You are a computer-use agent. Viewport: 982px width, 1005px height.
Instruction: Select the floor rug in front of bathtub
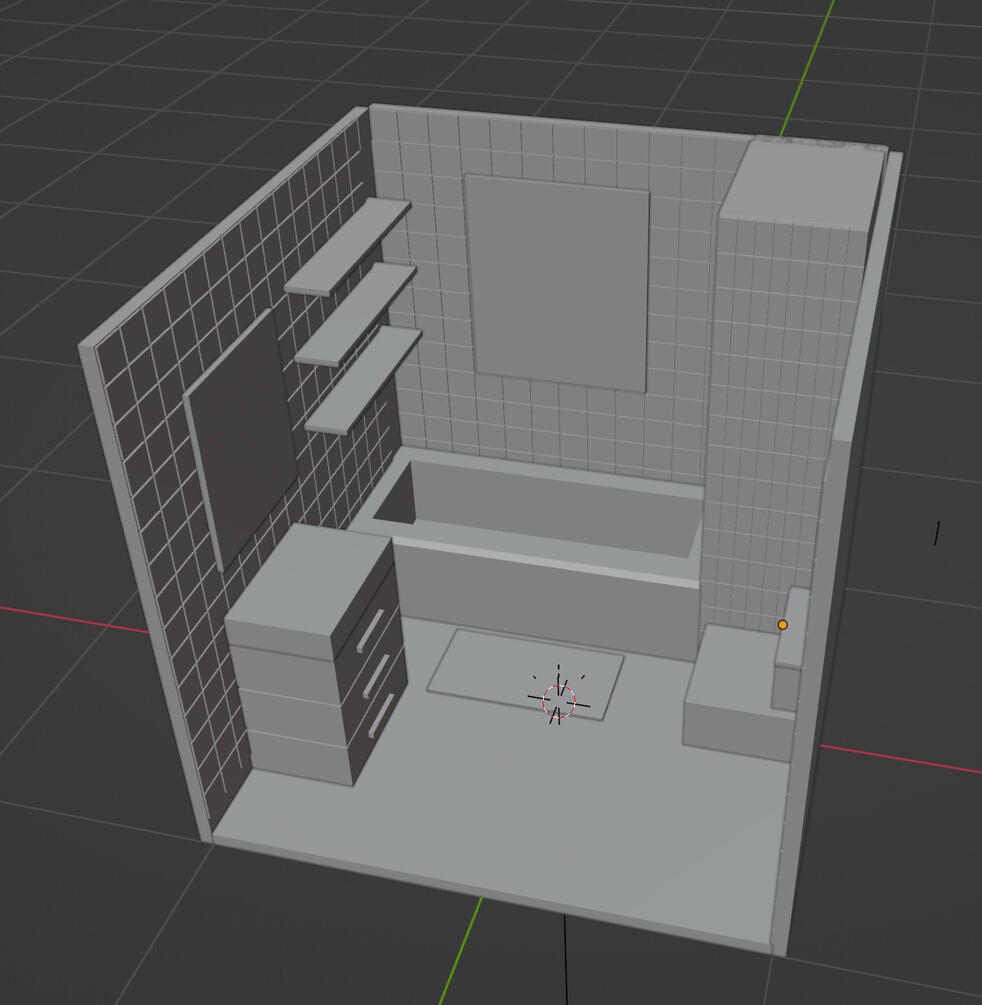[x=525, y=674]
